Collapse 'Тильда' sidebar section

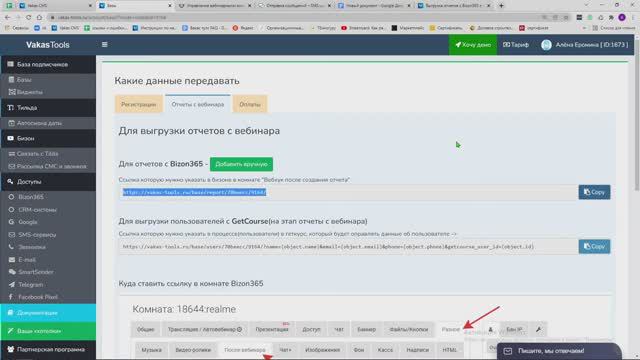coord(48,108)
